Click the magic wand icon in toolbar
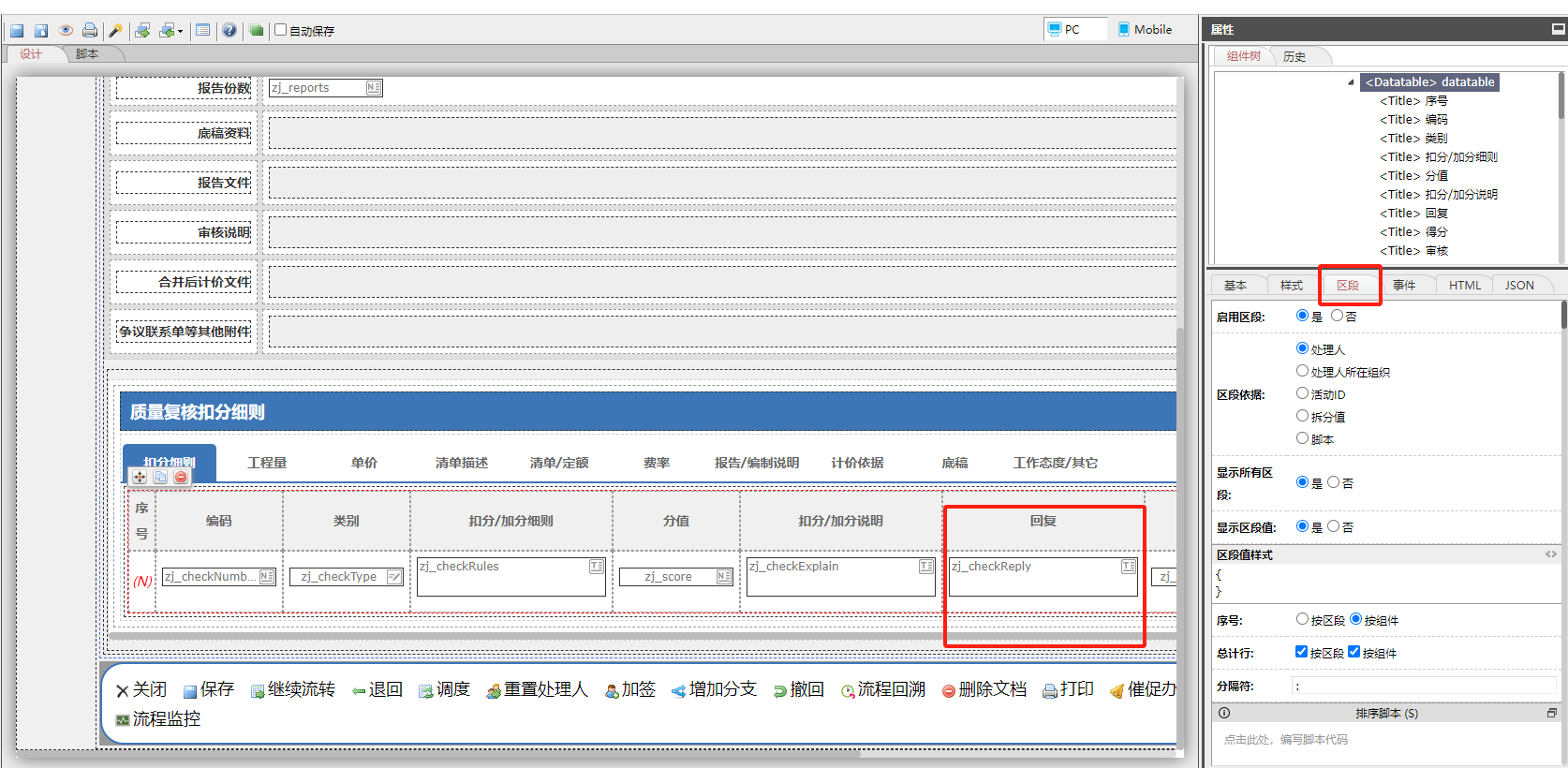1568x768 pixels. tap(116, 31)
